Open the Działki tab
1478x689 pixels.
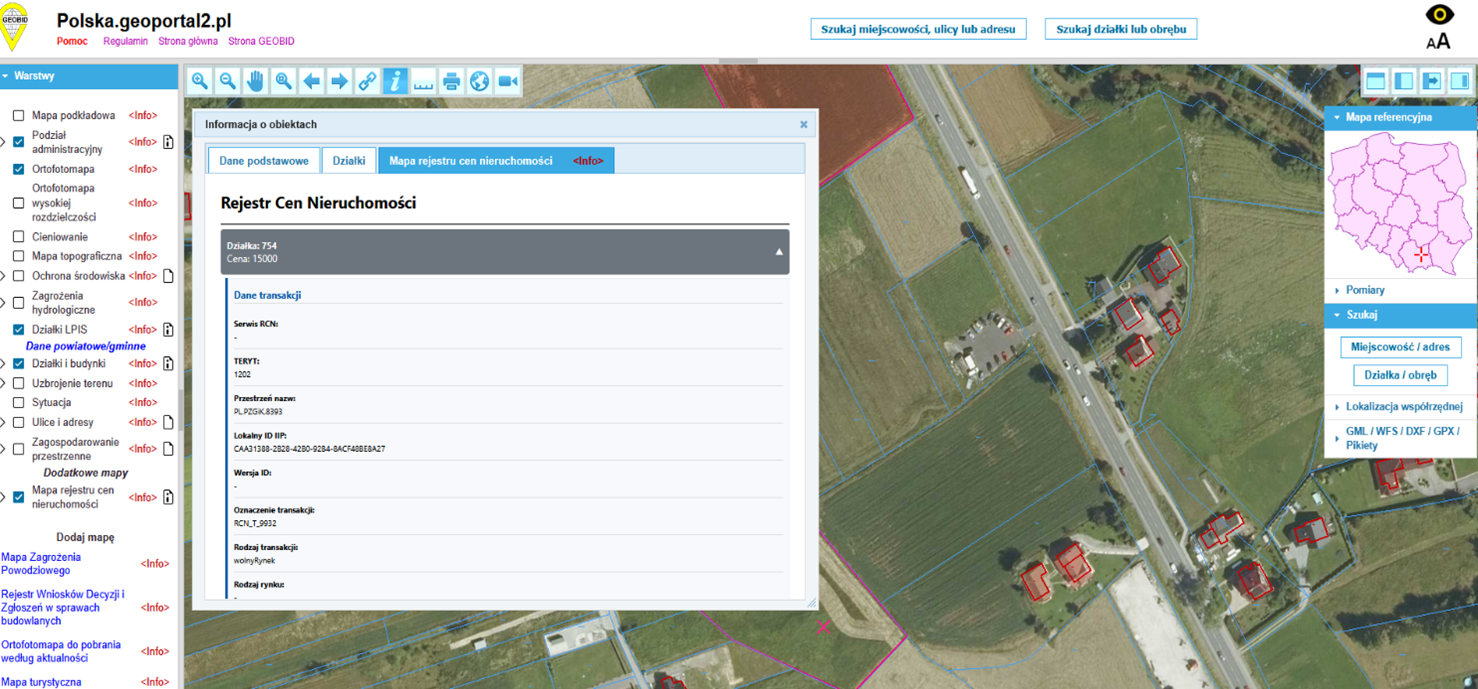pyautogui.click(x=349, y=161)
